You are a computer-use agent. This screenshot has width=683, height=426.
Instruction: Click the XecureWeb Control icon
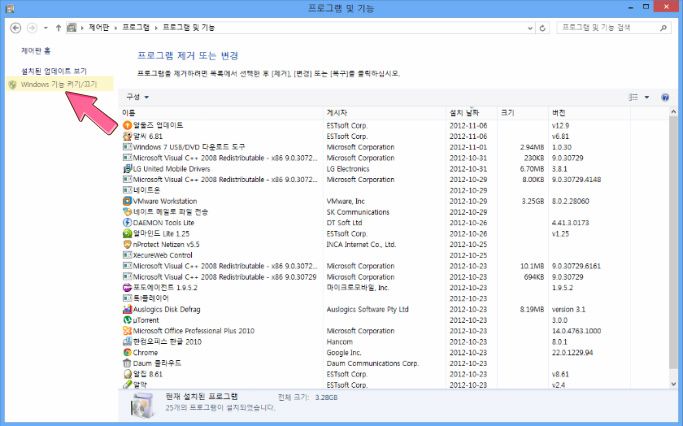[x=127, y=255]
